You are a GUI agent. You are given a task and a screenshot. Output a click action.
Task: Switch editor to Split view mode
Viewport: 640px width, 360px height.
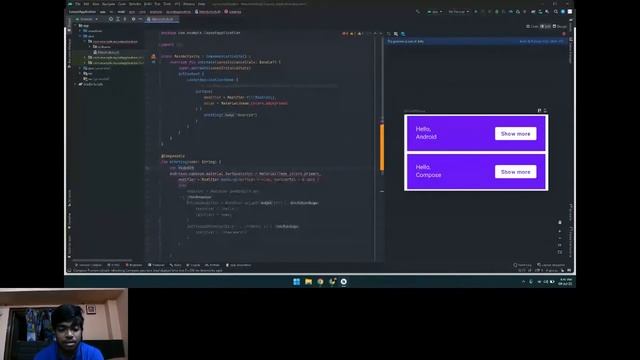(x=545, y=27)
